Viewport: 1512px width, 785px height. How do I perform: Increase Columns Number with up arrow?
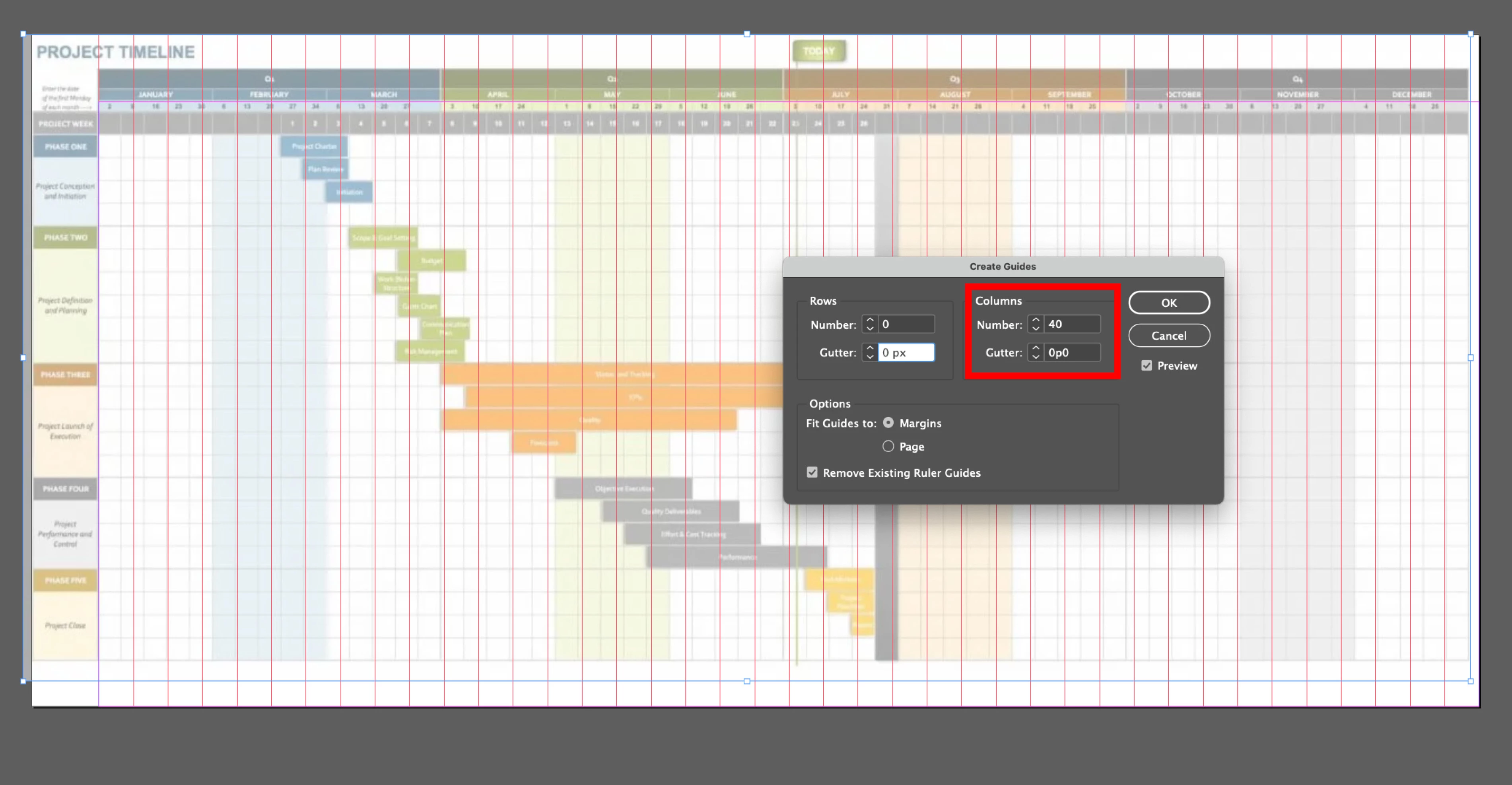point(1036,320)
